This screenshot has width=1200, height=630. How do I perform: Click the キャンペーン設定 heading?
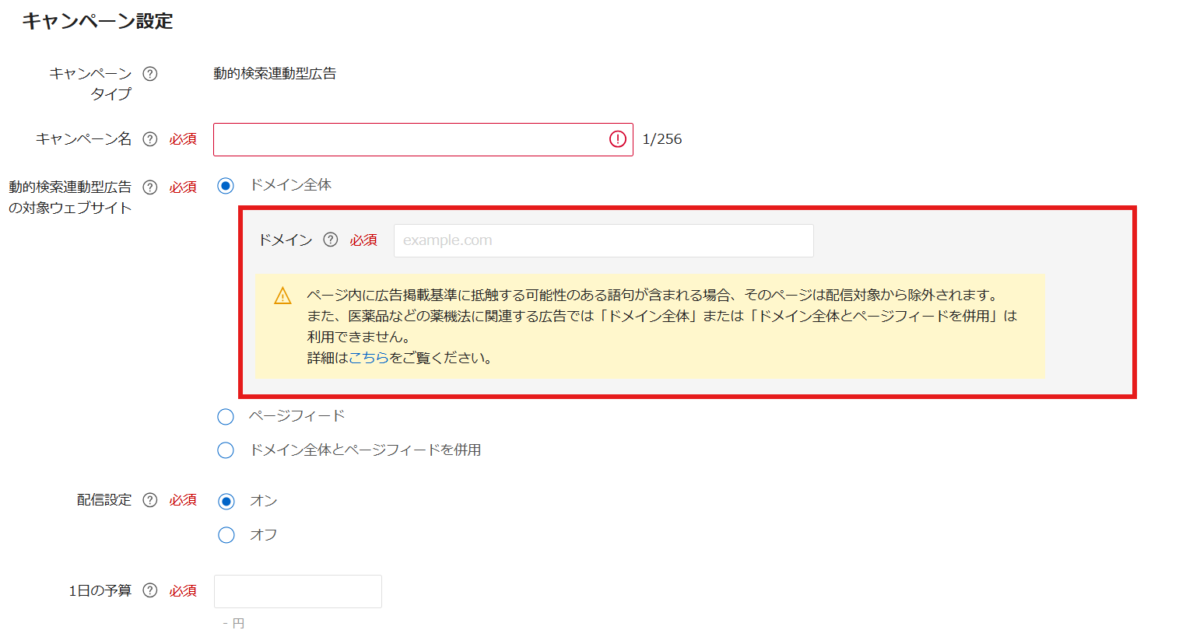(97, 22)
